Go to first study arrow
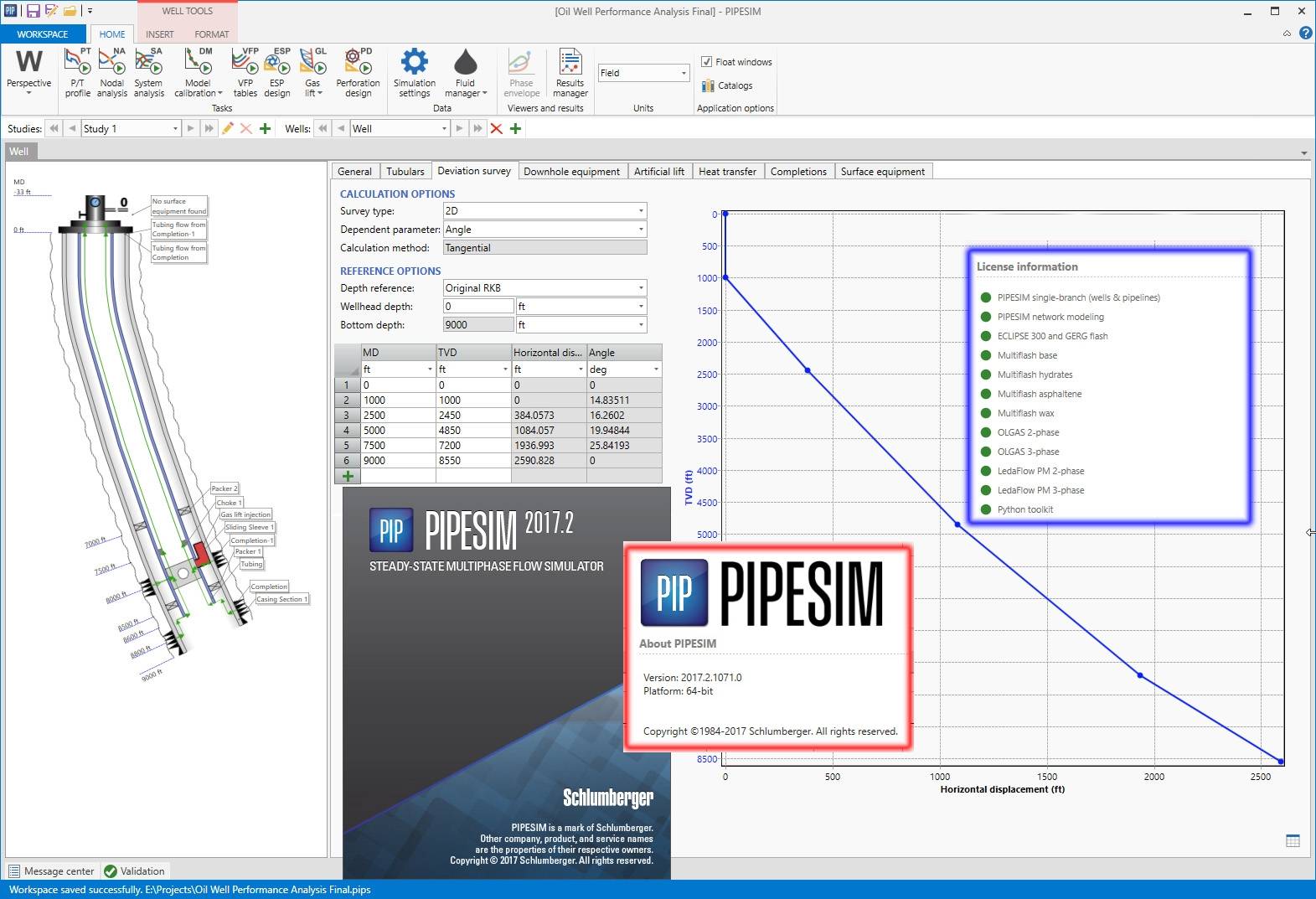 [x=54, y=128]
